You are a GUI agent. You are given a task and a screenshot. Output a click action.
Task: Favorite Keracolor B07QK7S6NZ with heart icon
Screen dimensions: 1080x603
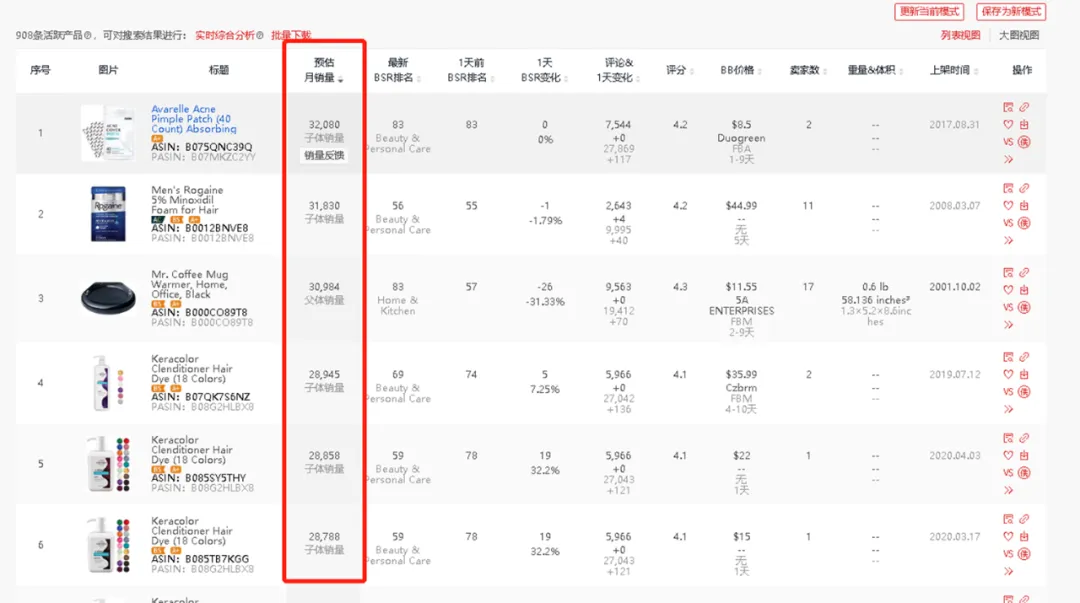[1008, 374]
